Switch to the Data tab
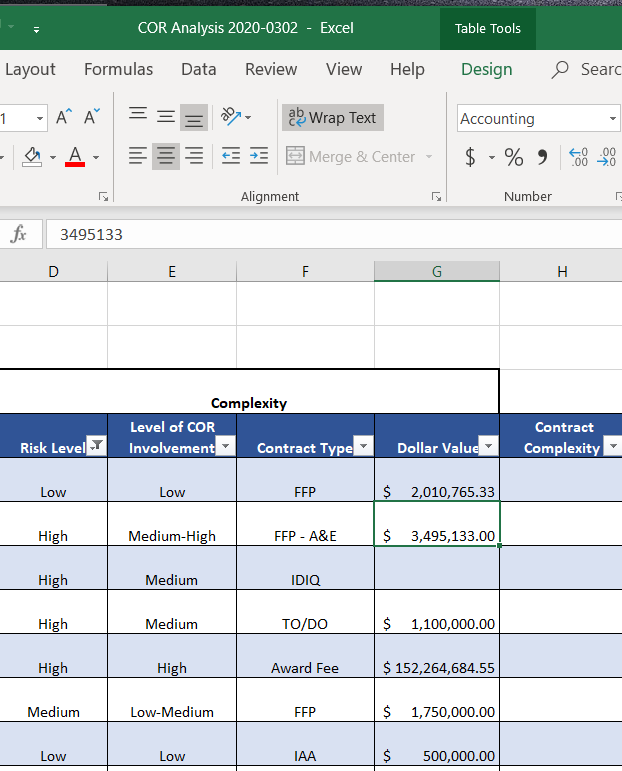This screenshot has width=622, height=771. pyautogui.click(x=199, y=69)
